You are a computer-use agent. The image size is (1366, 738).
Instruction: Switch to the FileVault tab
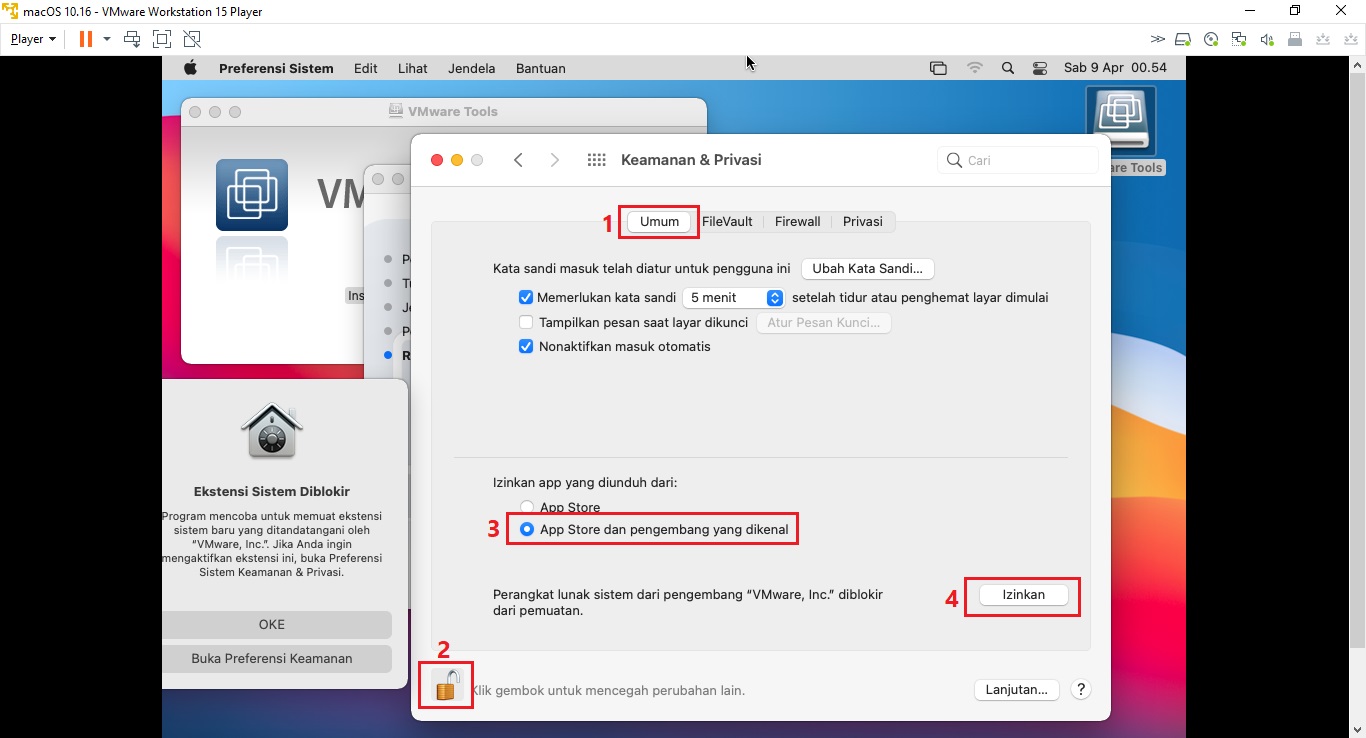(727, 222)
